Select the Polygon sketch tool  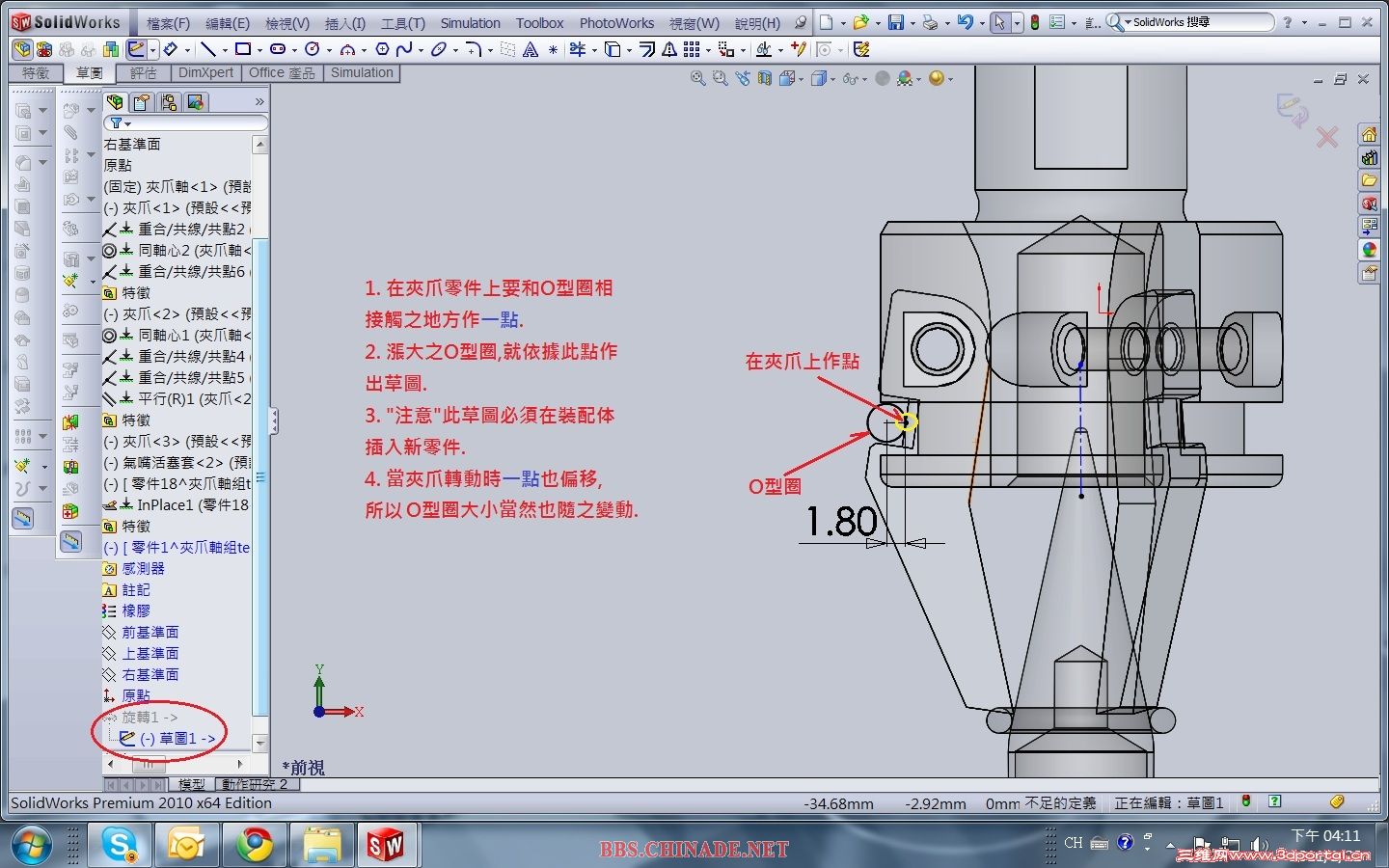tap(382, 49)
